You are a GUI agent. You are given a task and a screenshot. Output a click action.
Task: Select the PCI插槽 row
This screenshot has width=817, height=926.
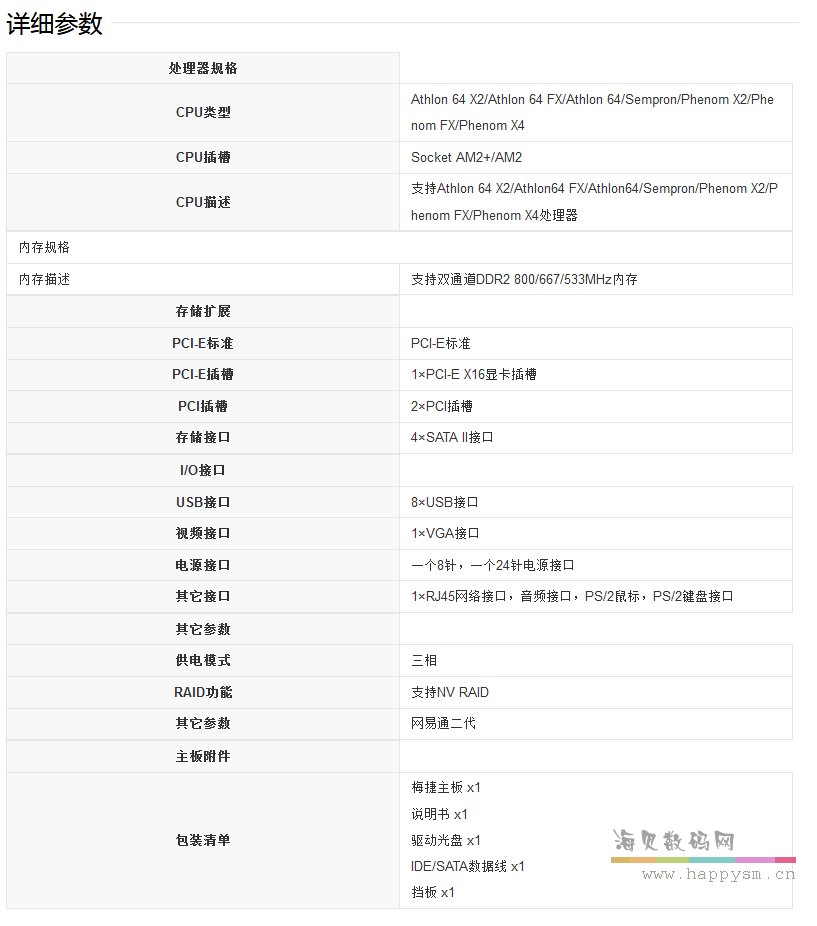(203, 406)
